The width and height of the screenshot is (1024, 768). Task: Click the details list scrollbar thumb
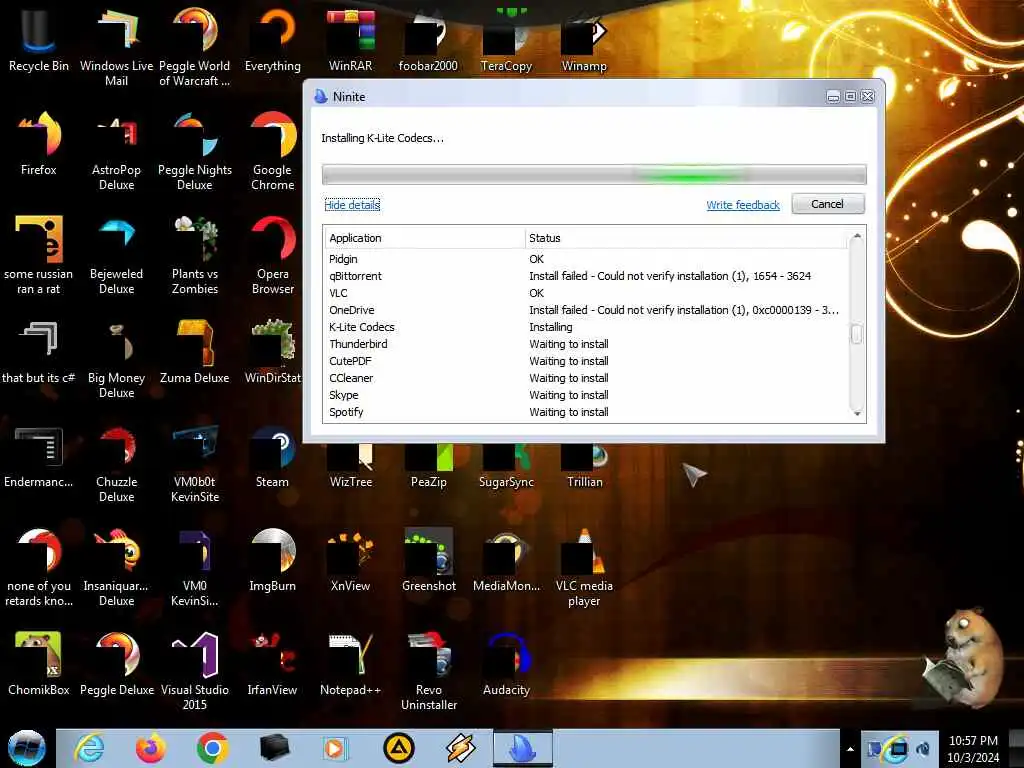[857, 334]
